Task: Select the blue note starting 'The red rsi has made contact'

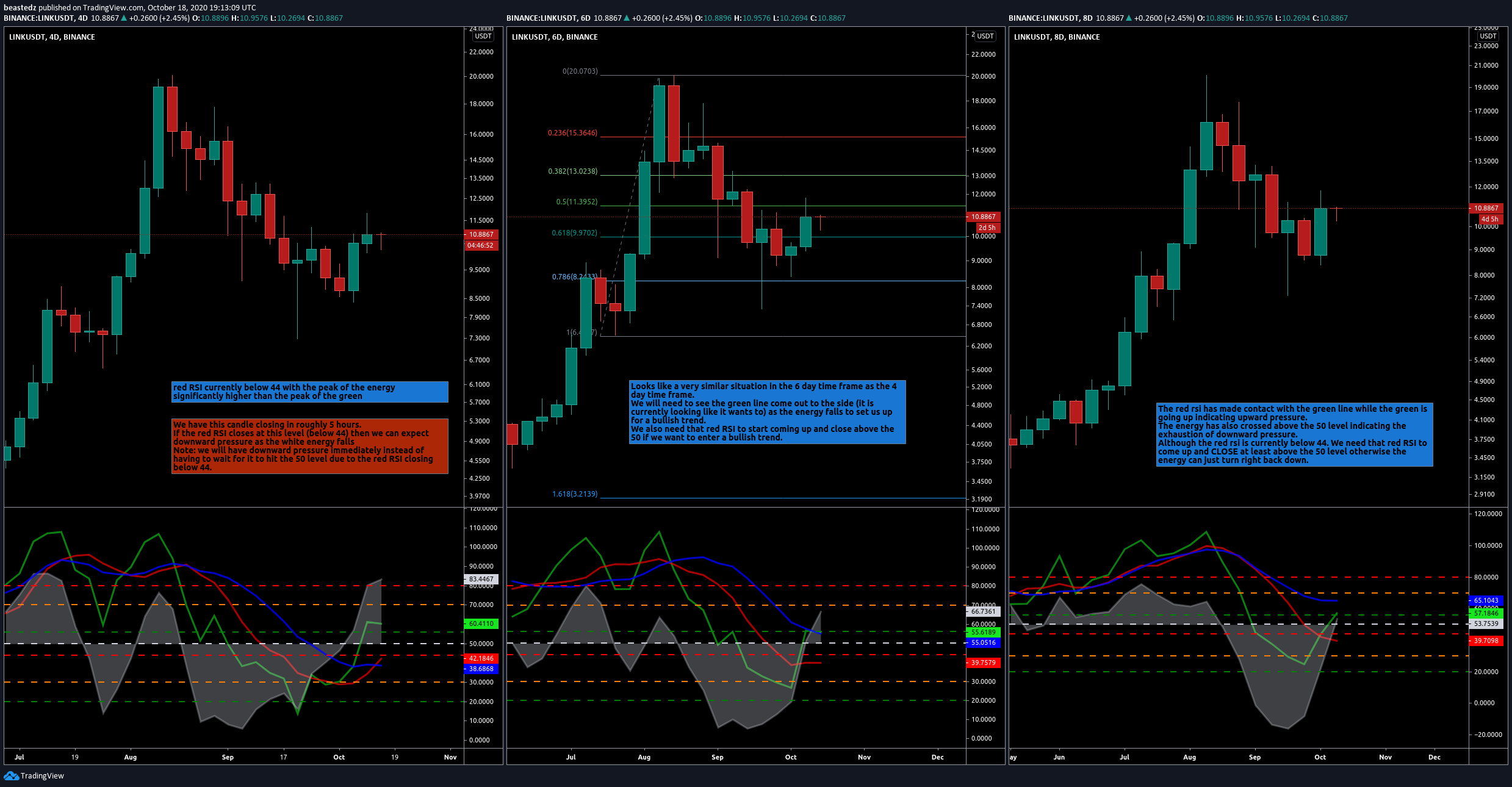Action: [1294, 434]
